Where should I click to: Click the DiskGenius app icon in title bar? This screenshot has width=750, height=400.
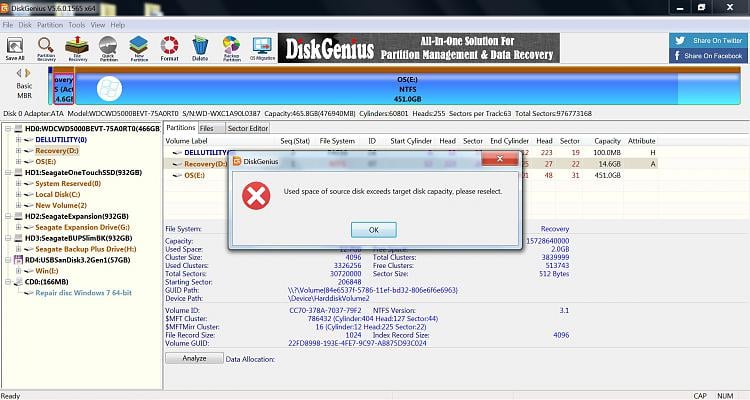tap(5, 8)
